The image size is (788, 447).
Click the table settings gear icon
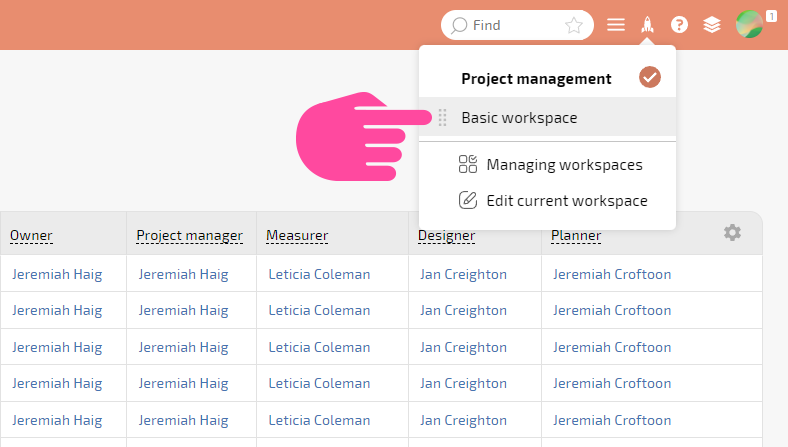(732, 232)
